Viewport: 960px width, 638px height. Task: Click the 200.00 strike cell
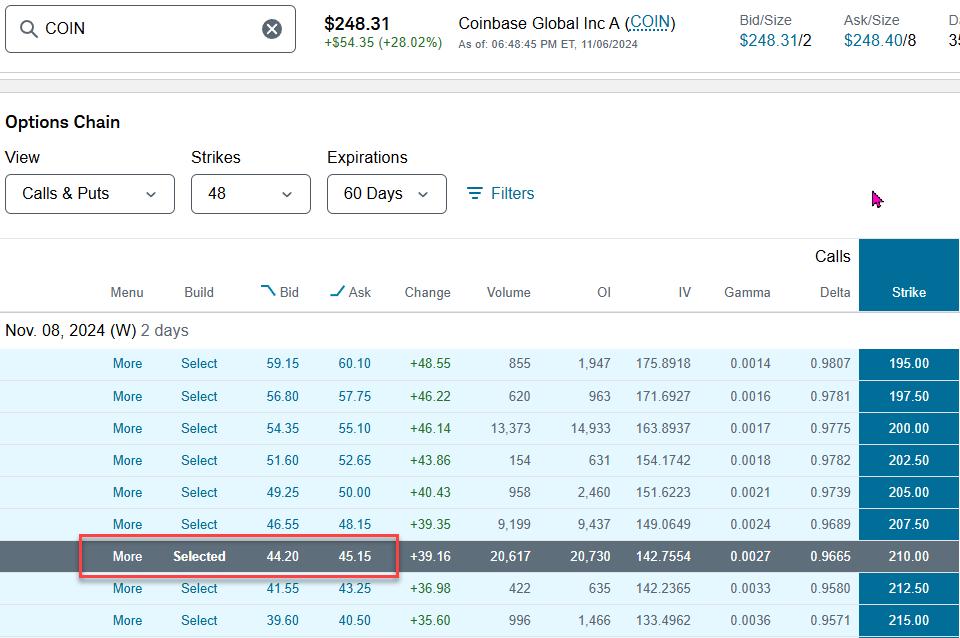tap(909, 429)
